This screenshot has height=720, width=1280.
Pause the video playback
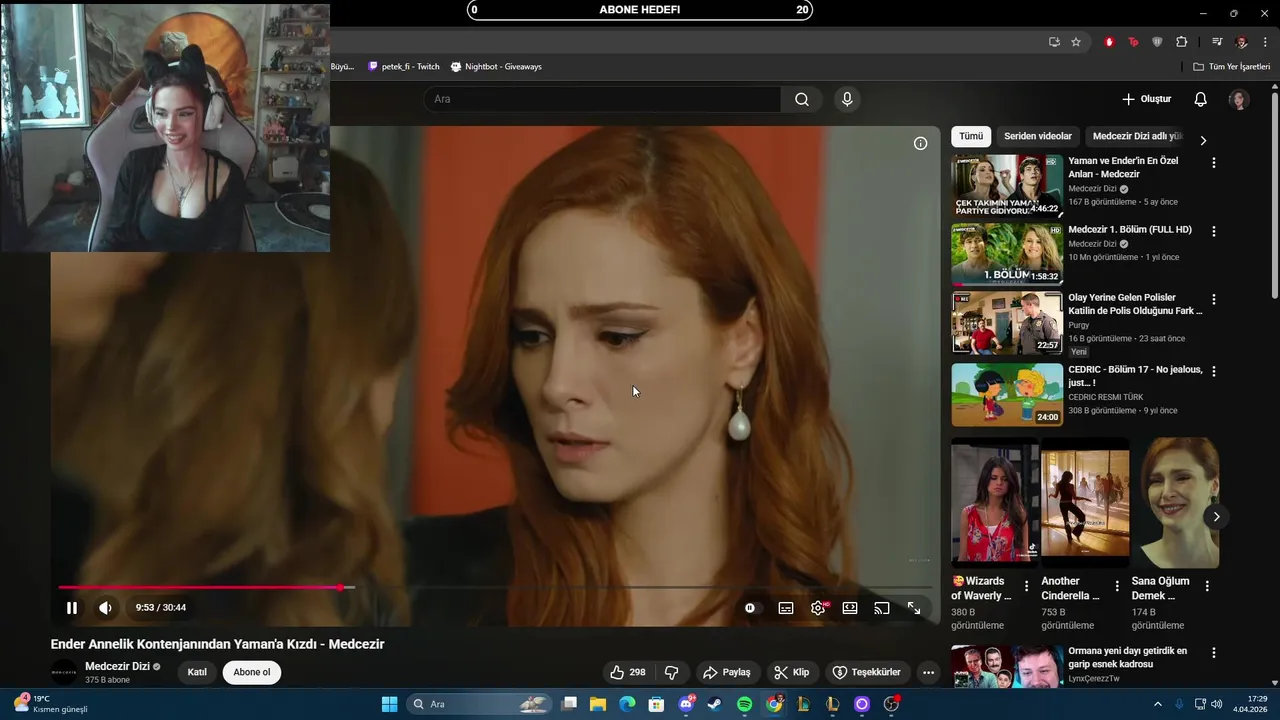(72, 608)
